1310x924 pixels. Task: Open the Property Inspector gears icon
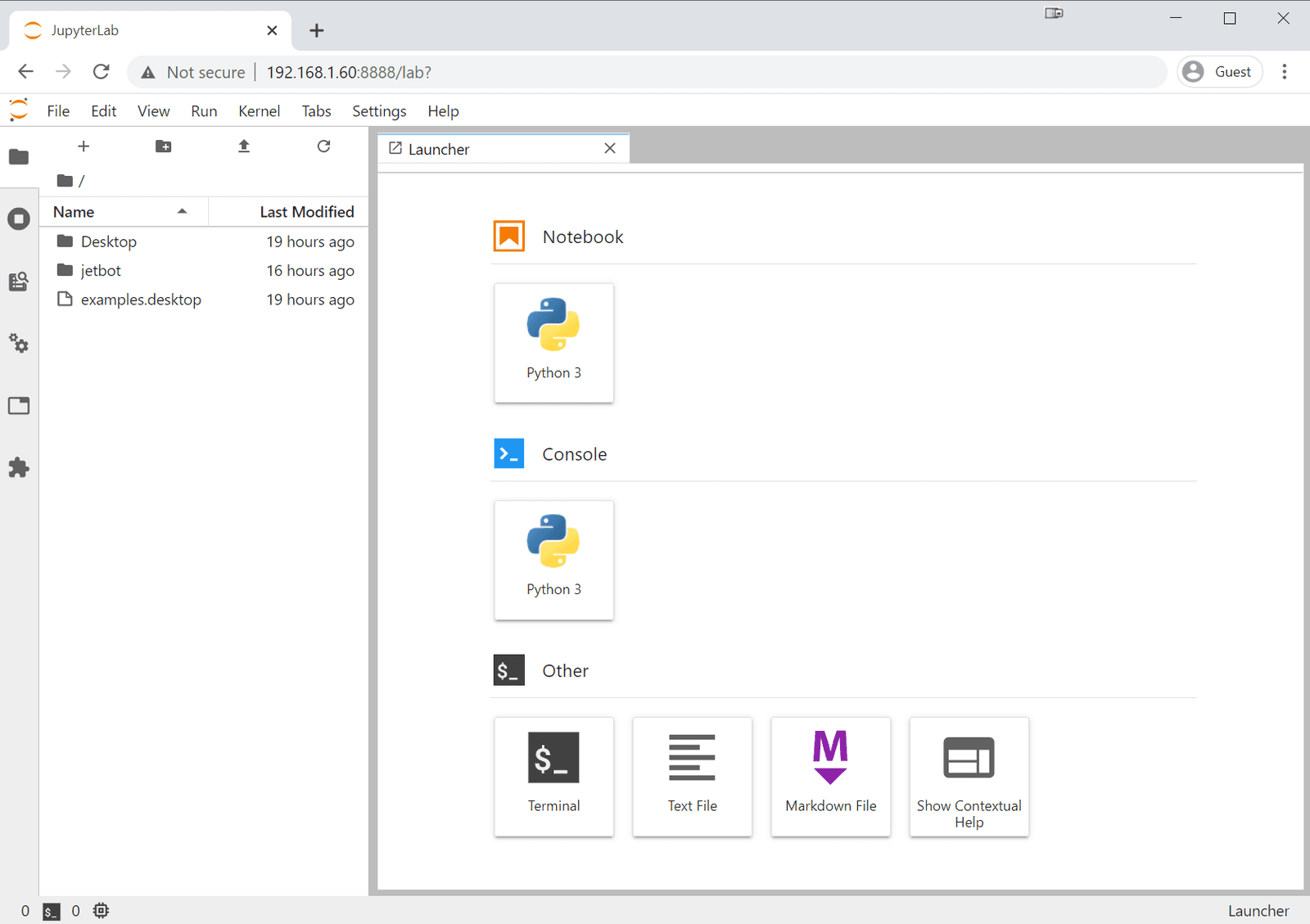coord(19,343)
